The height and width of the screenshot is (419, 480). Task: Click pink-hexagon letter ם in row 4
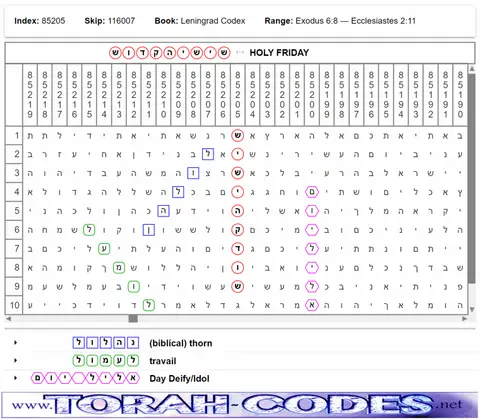312,192
